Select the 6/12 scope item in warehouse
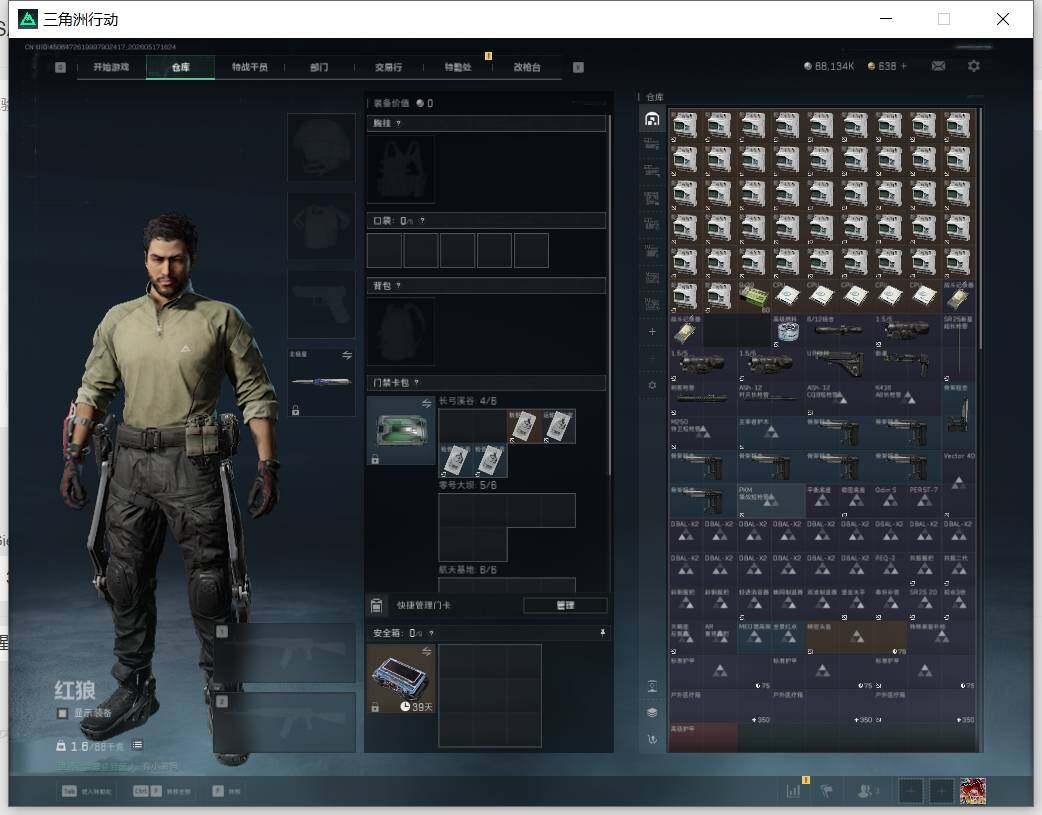Screen dimensions: 1042x815 pyautogui.click(x=839, y=331)
